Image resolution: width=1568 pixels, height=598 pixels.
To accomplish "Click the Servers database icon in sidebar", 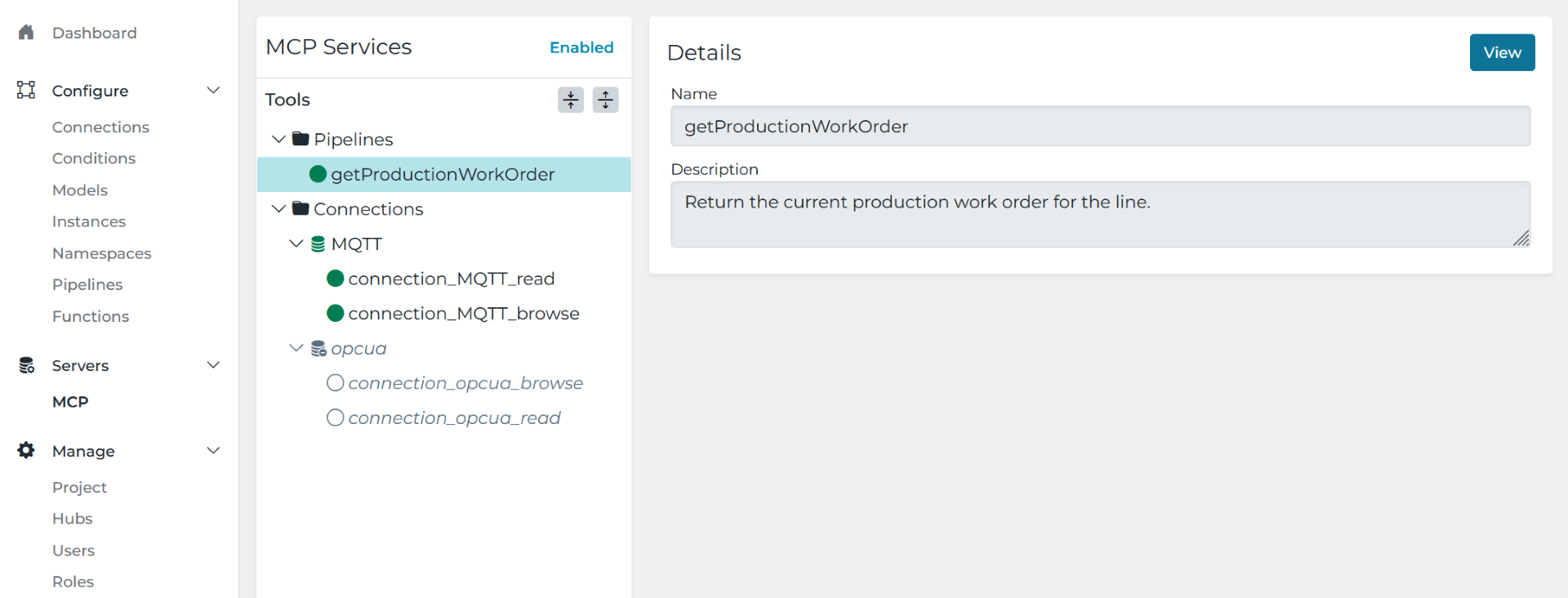I will pos(26,365).
